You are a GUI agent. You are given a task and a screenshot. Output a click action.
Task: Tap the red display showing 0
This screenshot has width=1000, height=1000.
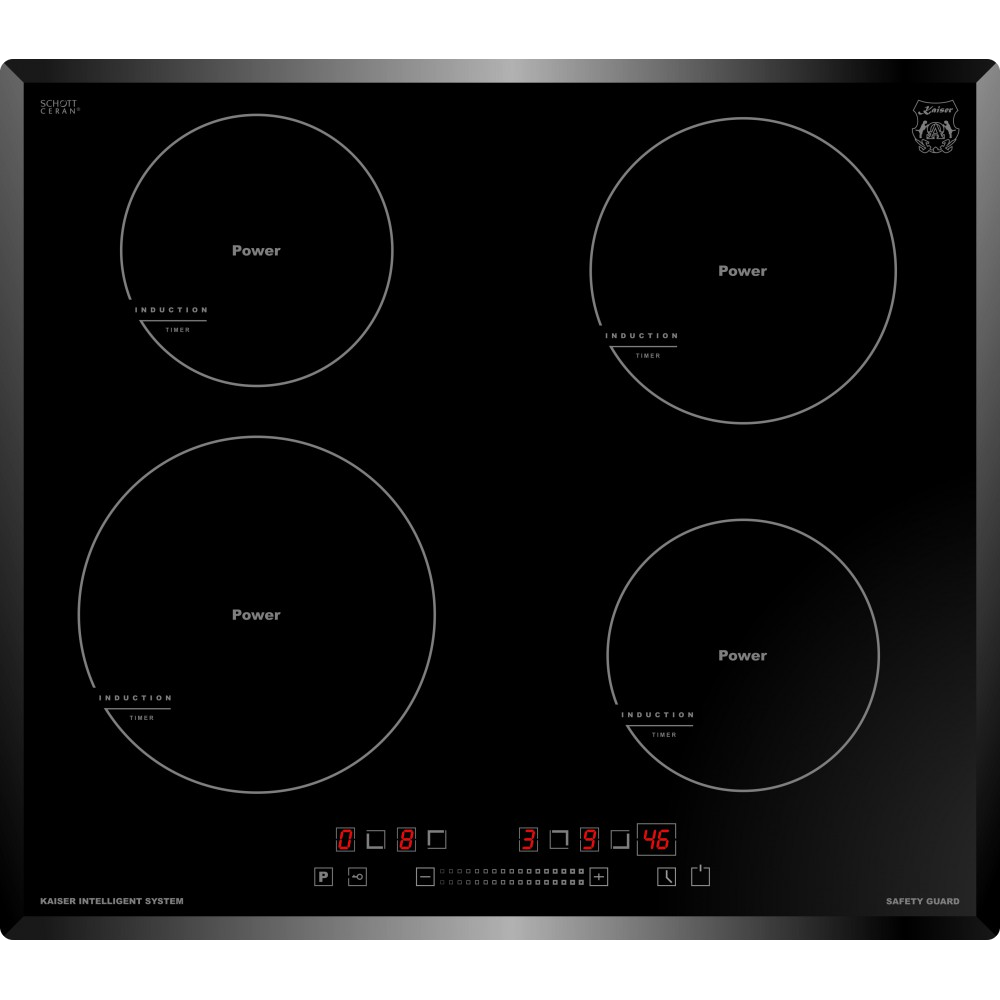click(345, 840)
